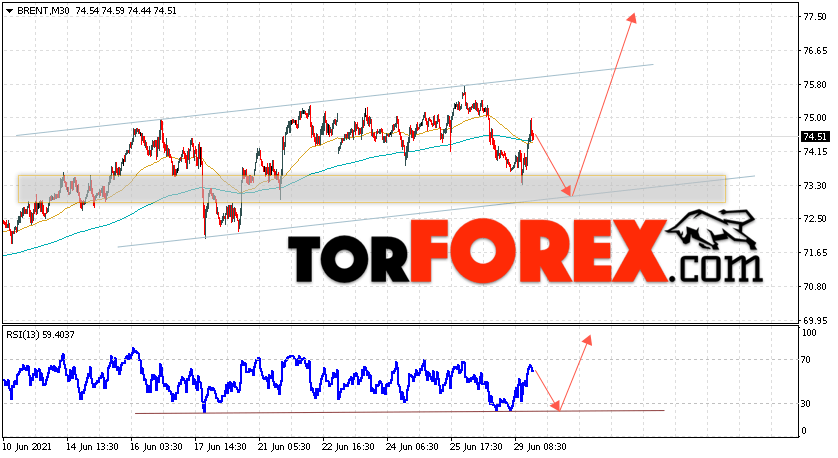Click the RSI(13) 59.4037 indicator label
The width and height of the screenshot is (838, 458).
(x=41, y=335)
